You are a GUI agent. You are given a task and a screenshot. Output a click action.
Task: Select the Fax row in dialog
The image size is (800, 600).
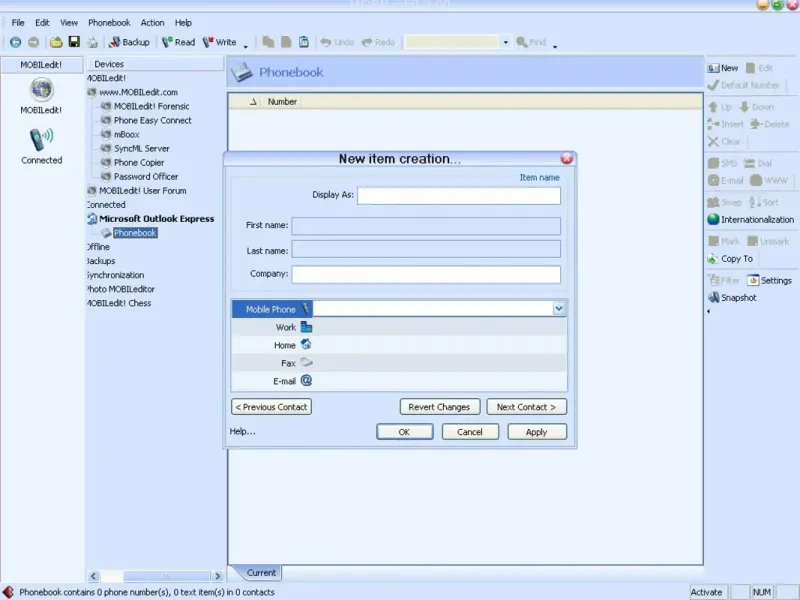[x=399, y=363]
